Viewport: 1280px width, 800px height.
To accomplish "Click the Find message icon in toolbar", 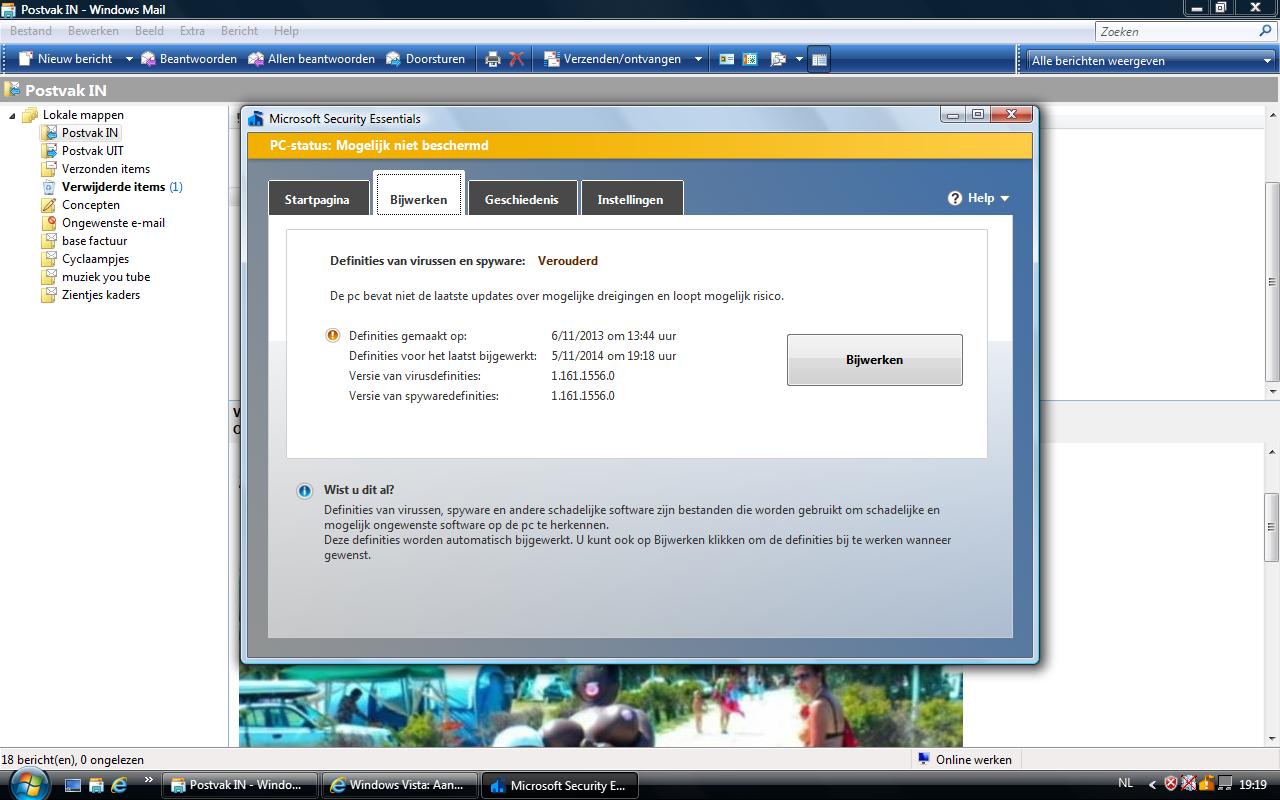I will 778,59.
